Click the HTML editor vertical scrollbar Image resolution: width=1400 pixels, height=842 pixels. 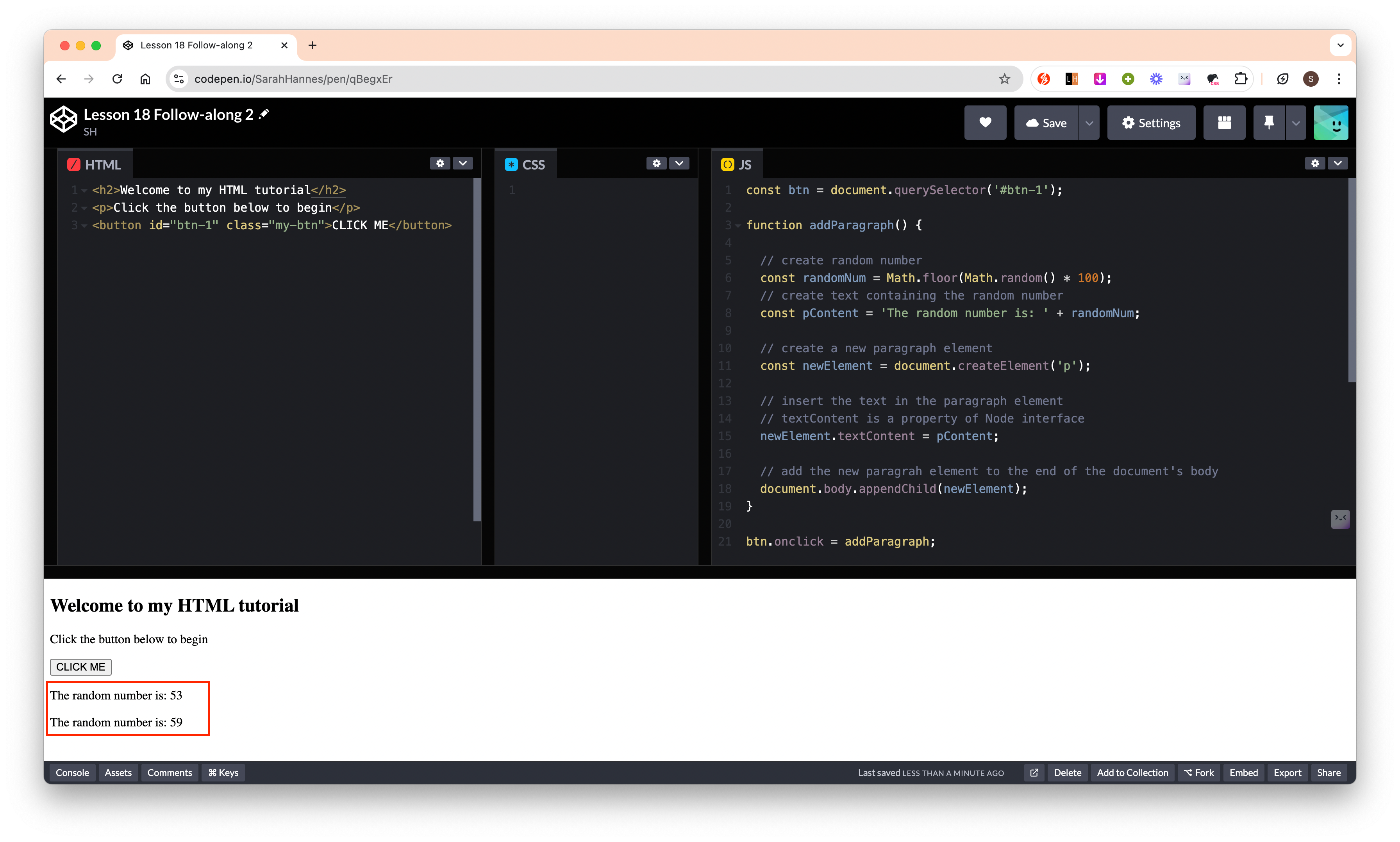(x=477, y=350)
